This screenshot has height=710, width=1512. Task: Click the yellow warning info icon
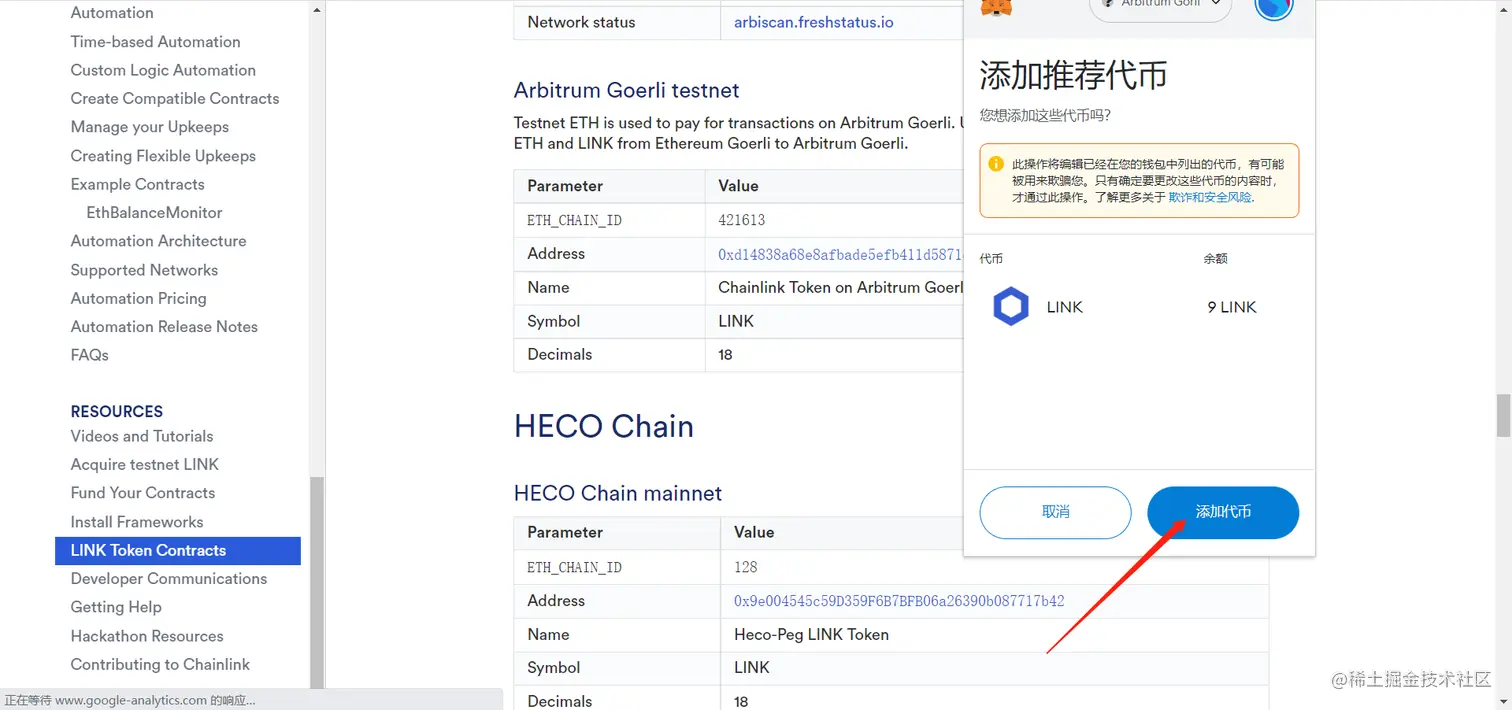tap(995, 164)
